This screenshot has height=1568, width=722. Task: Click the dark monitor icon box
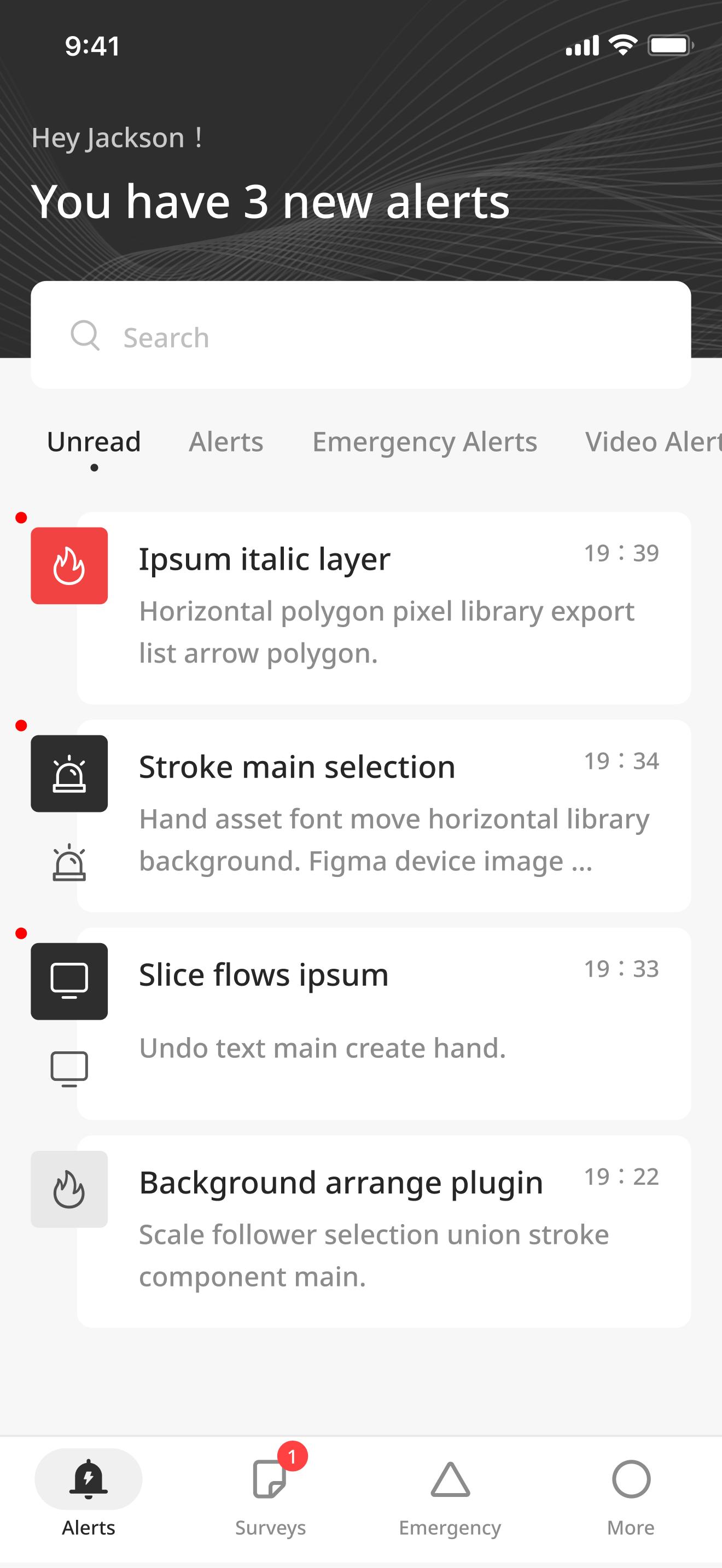69,981
